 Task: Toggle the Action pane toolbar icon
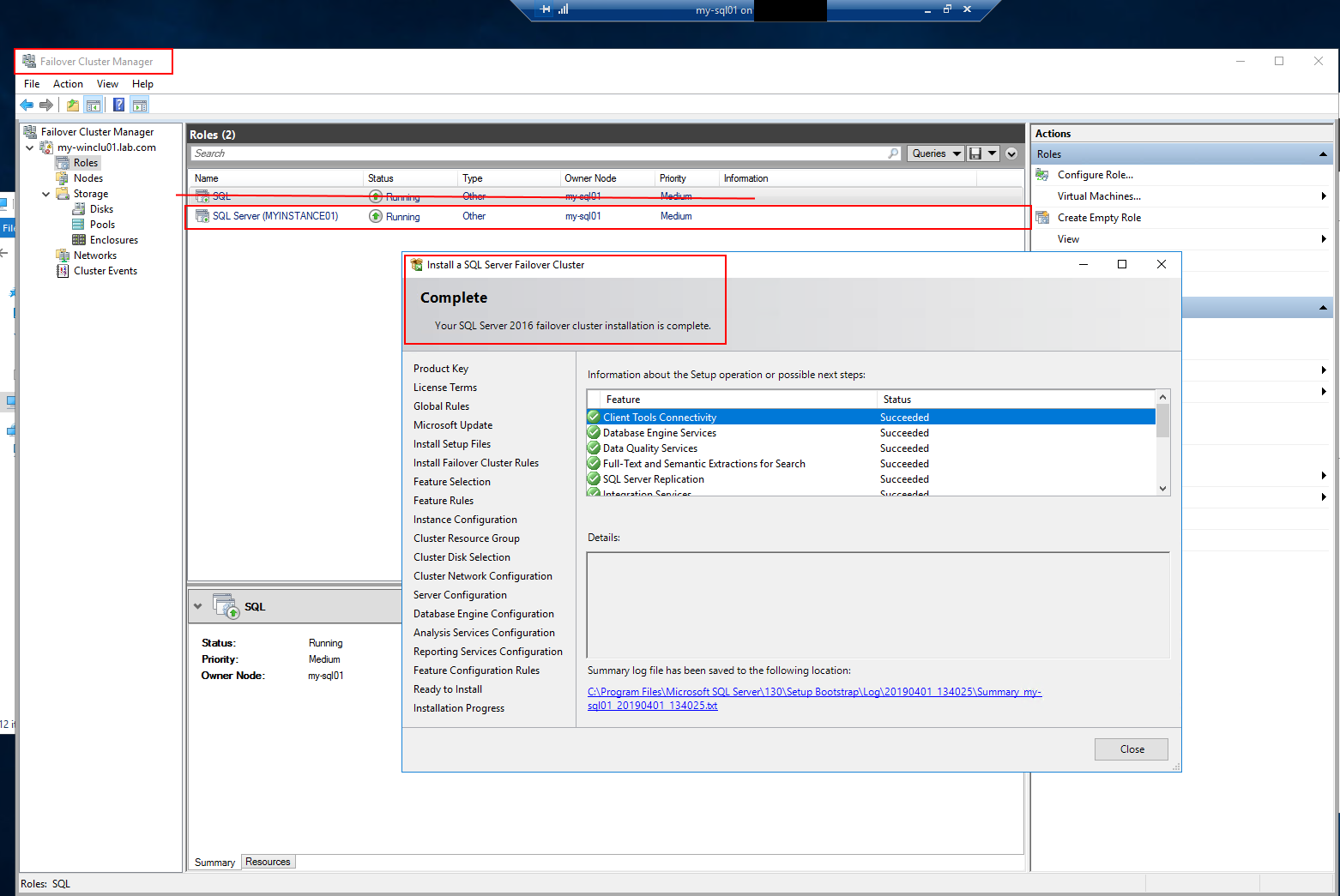(x=140, y=105)
